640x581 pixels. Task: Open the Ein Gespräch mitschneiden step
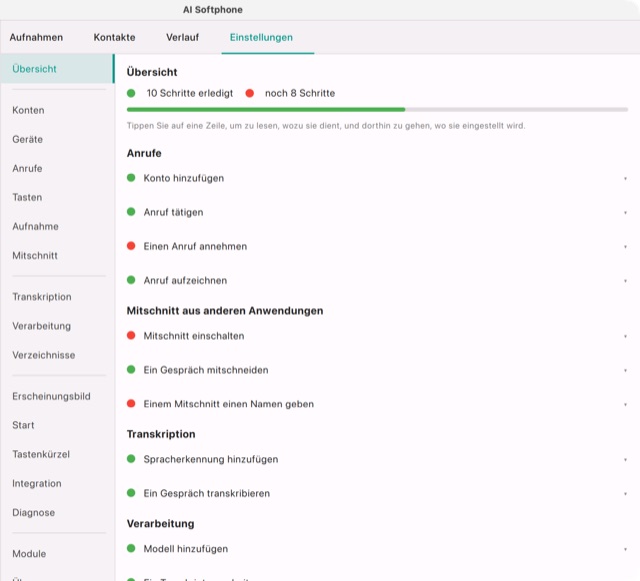377,370
